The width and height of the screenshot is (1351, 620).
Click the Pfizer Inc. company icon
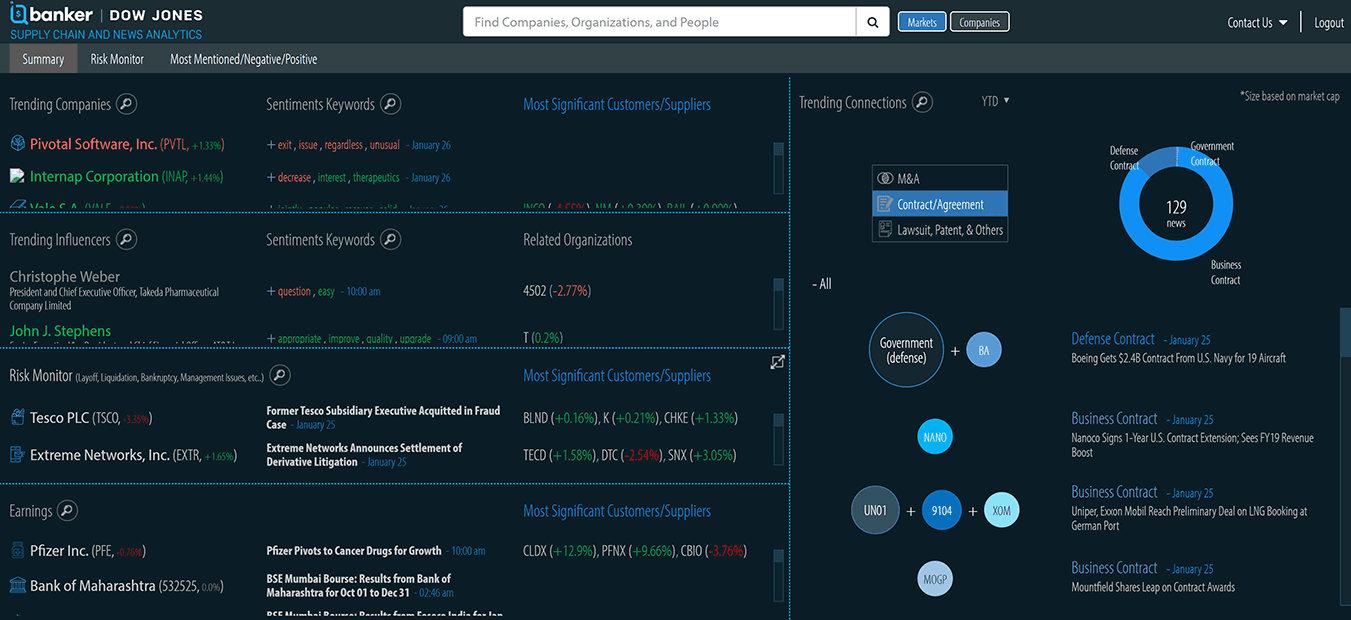17,550
